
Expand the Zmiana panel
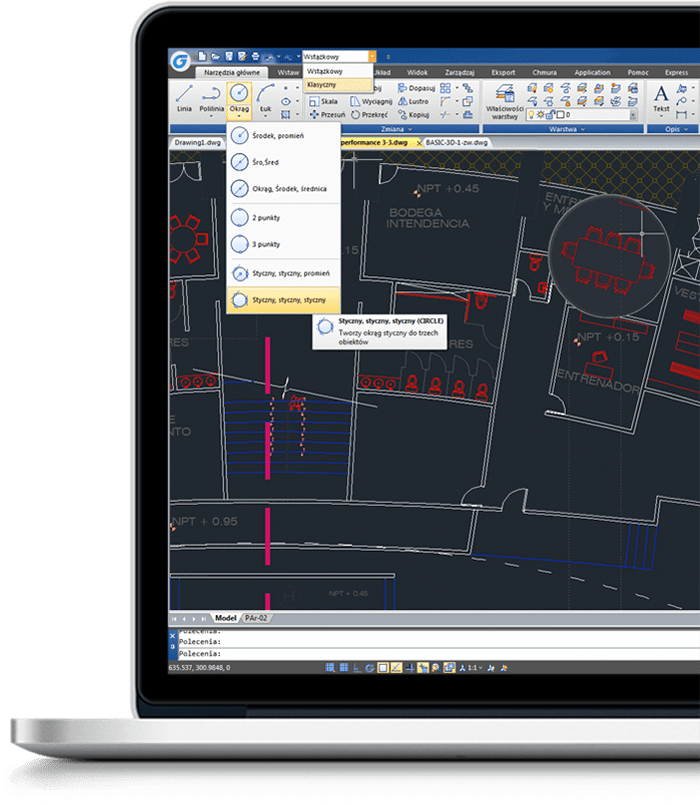396,129
